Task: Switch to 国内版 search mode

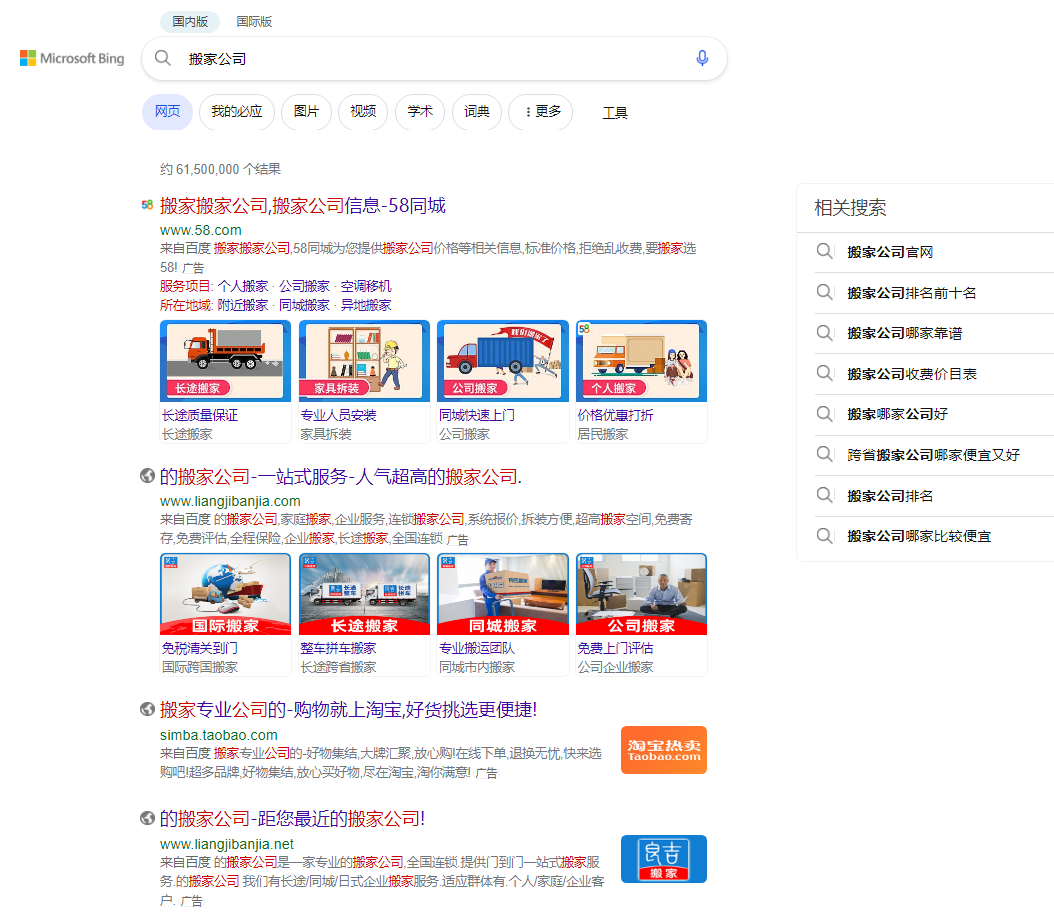Action: click(x=190, y=22)
